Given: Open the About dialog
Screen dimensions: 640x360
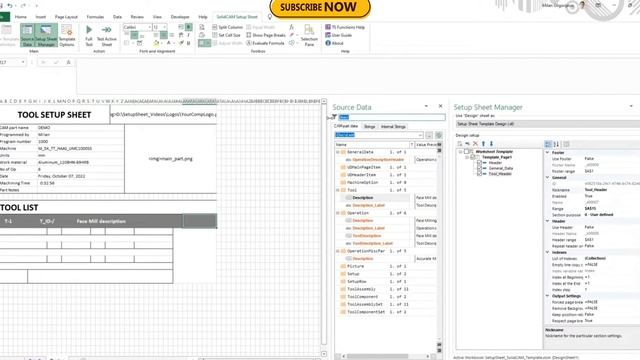Looking at the screenshot, I should (x=335, y=43).
